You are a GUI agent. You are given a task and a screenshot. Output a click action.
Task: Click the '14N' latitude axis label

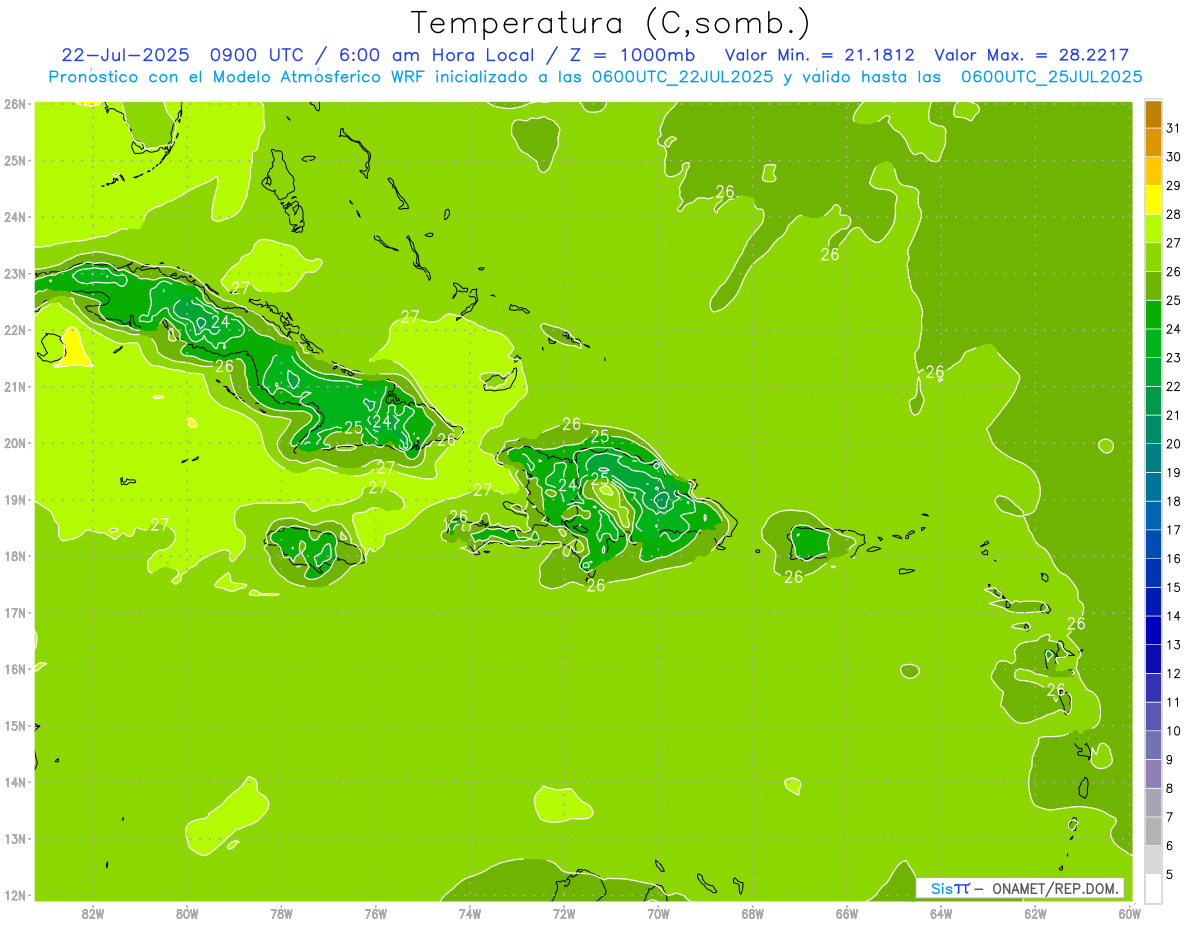tap(15, 782)
